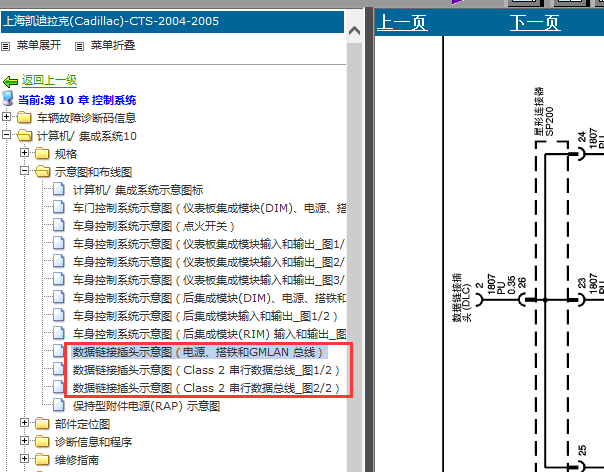The image size is (604, 472).
Task: Click folder icon of 部件定位图
Action: [42, 424]
